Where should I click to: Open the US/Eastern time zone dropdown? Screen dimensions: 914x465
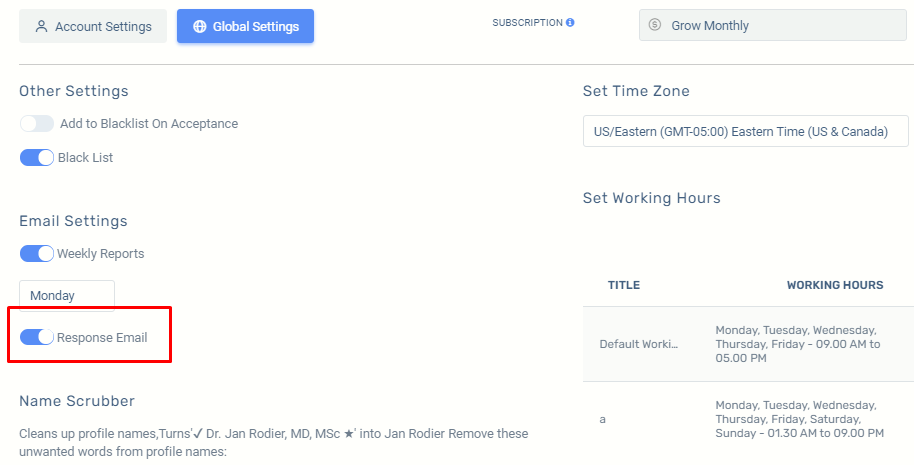pyautogui.click(x=746, y=131)
